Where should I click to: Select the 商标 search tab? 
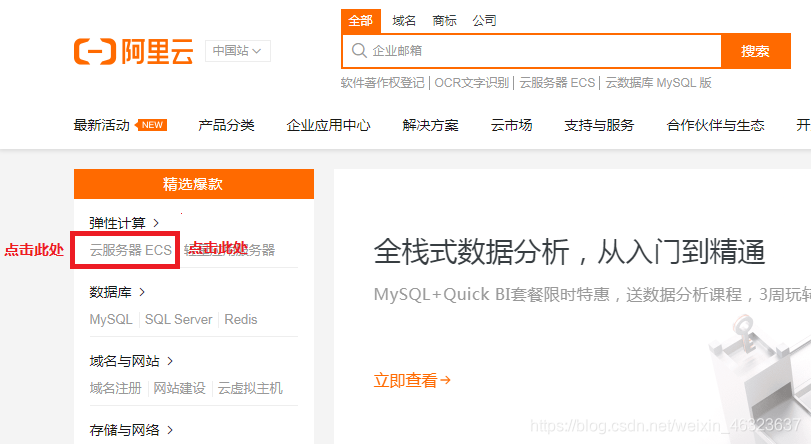point(444,21)
